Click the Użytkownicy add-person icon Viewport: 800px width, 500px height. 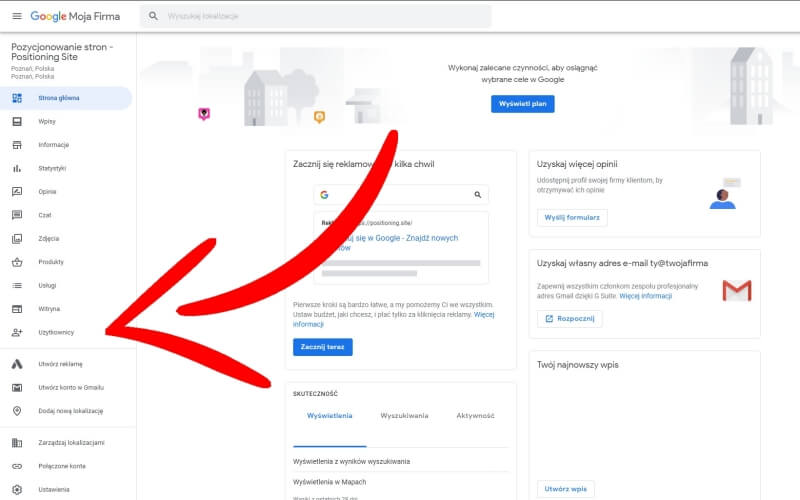[x=17, y=333]
